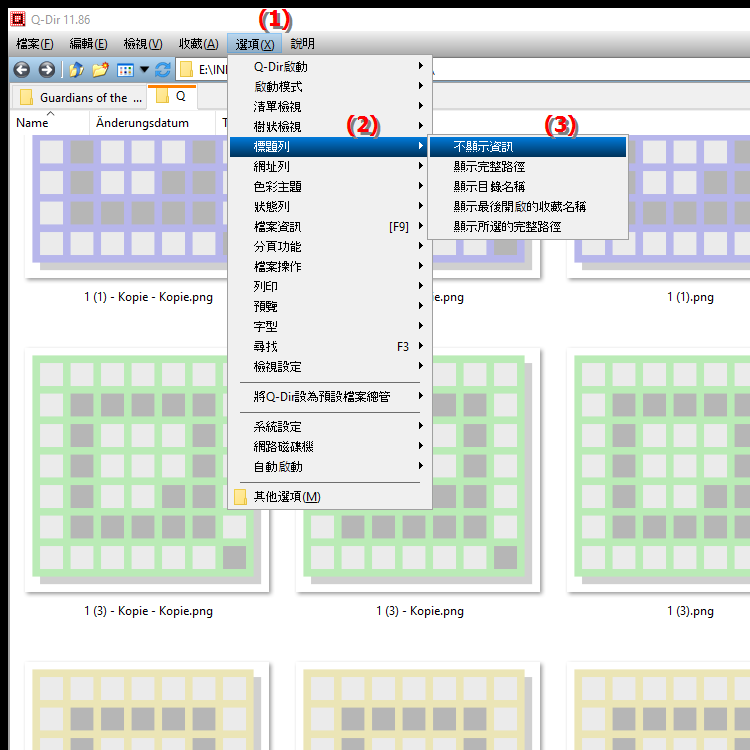Open the view mode grid icon
This screenshot has height=750, width=750.
tap(125, 70)
